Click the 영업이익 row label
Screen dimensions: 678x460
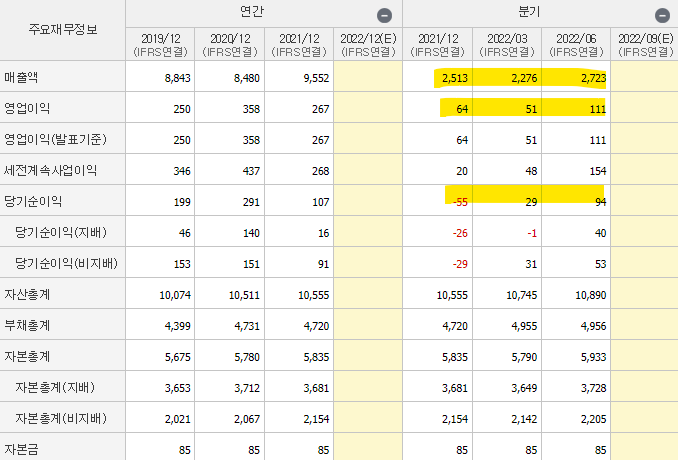(27, 108)
